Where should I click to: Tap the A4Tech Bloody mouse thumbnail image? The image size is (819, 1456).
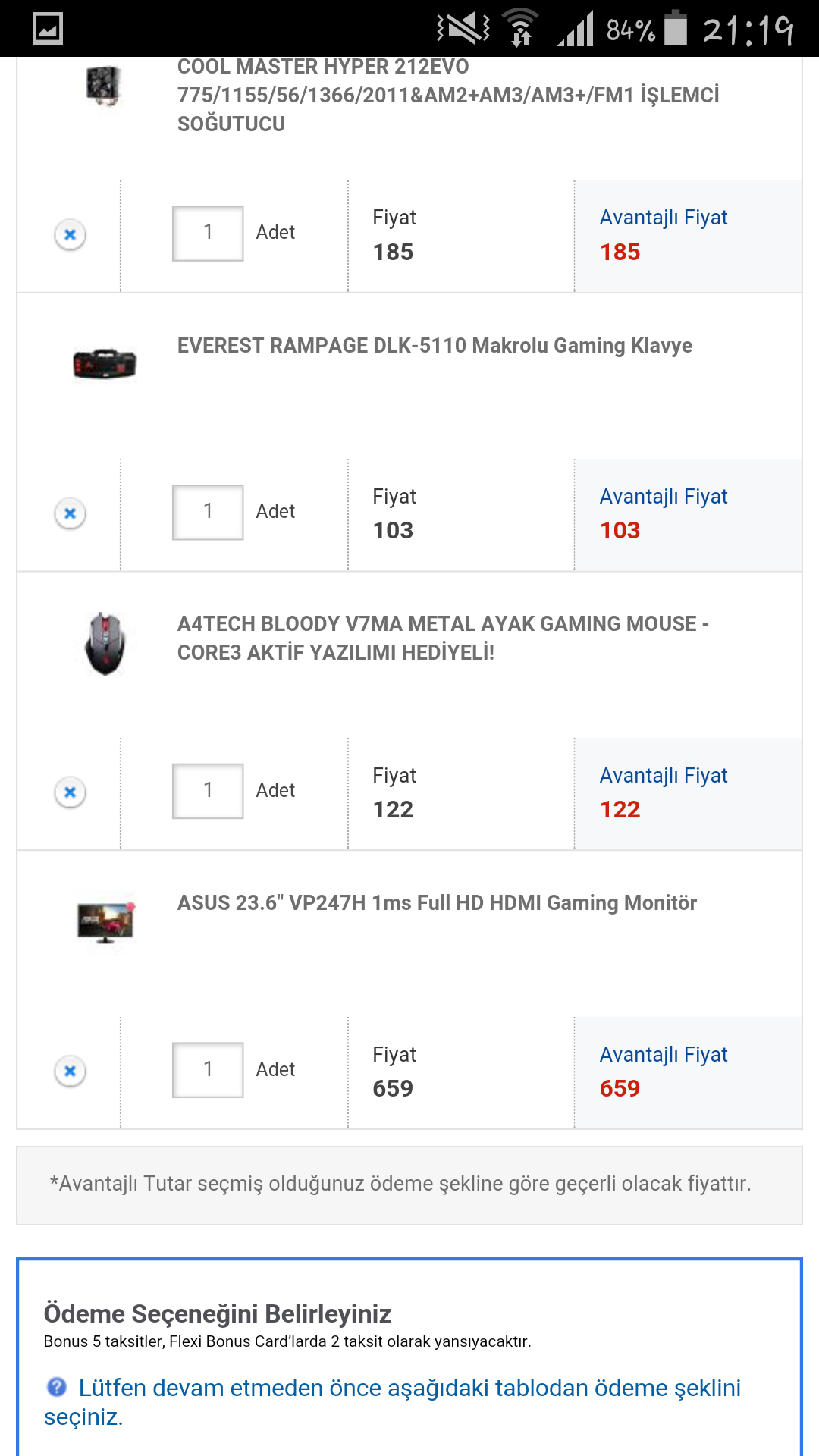(105, 644)
